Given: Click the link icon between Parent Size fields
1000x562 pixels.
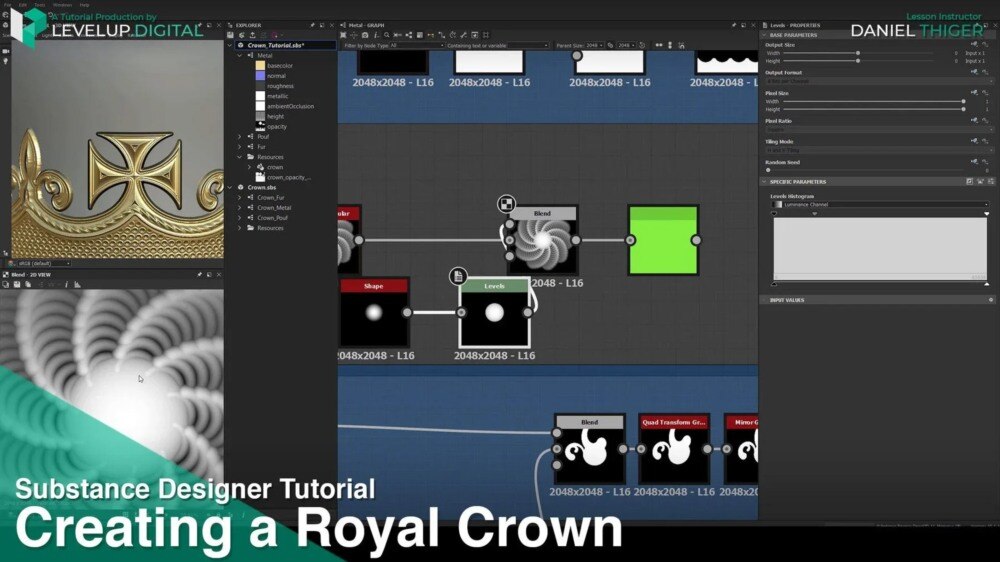Looking at the screenshot, I should 610,45.
